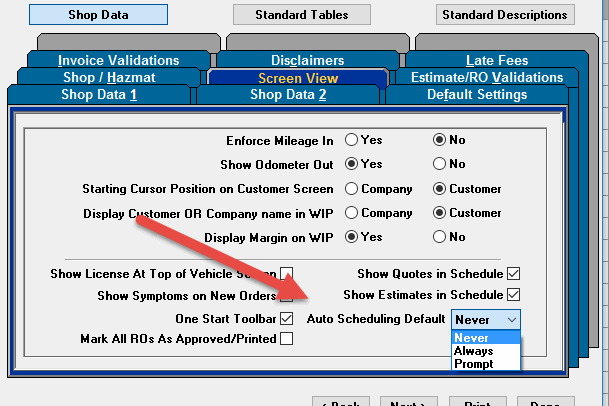The width and height of the screenshot is (609, 406).
Task: Open the Shop / Hazmat tab
Action: pos(109,77)
